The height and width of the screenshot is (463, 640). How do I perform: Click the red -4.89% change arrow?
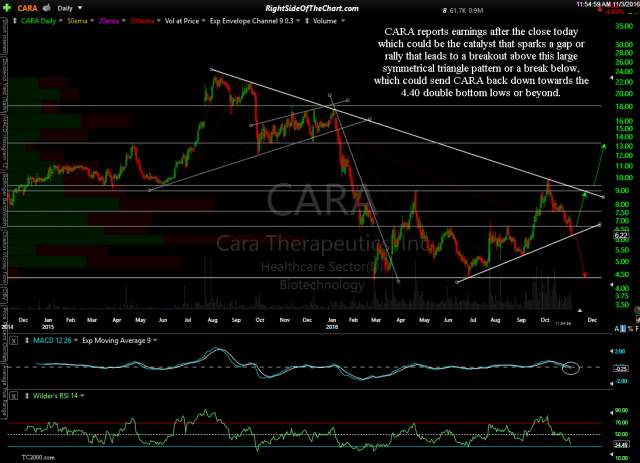599,10
